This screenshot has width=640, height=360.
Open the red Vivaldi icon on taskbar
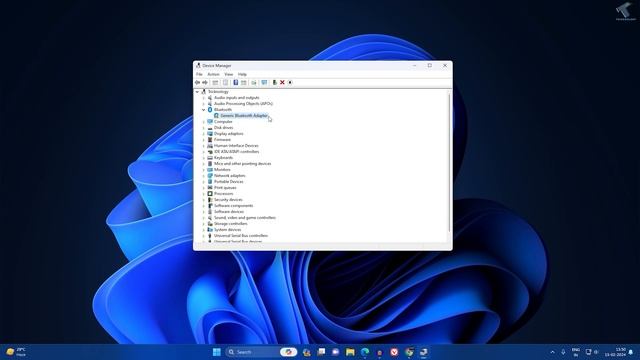coord(394,352)
